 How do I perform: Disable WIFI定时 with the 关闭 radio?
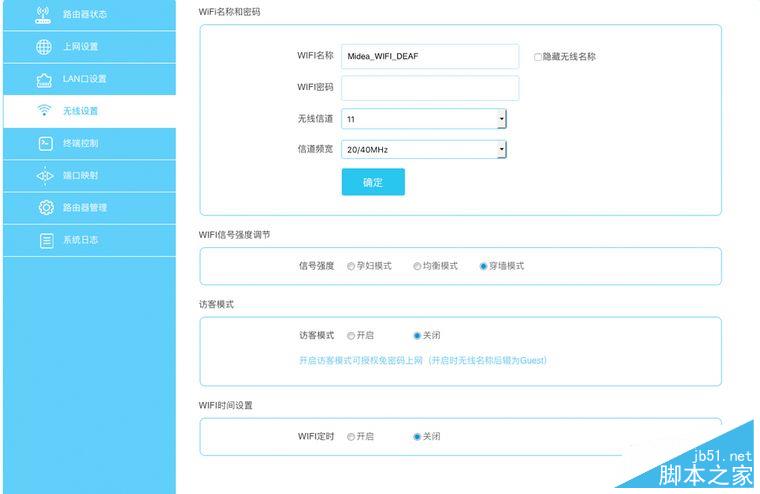coord(417,437)
